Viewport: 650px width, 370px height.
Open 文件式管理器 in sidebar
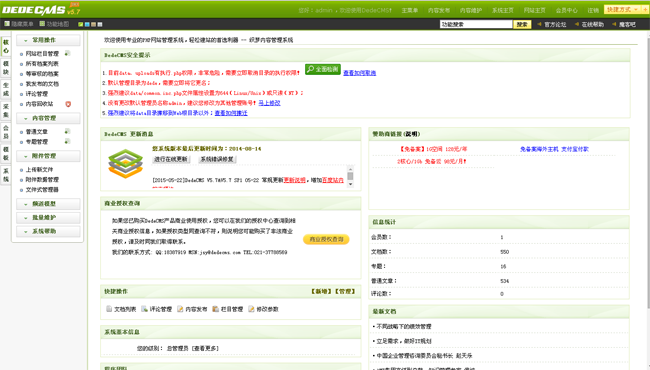(42, 189)
